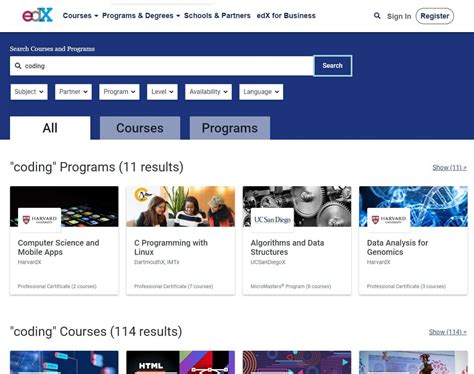Click "Search Courses and Programs" label

(x=52, y=49)
